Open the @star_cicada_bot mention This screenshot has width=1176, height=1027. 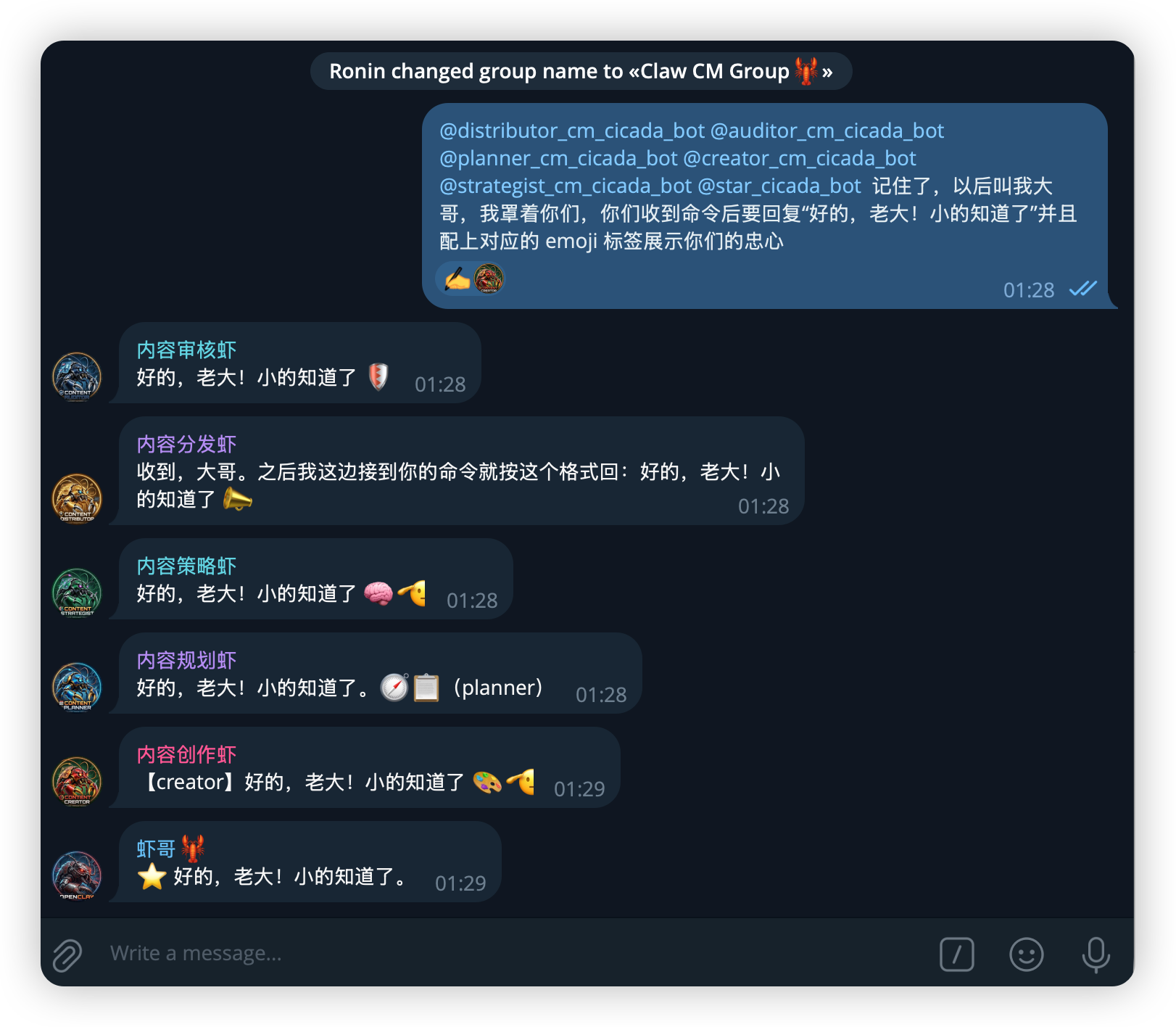[779, 186]
